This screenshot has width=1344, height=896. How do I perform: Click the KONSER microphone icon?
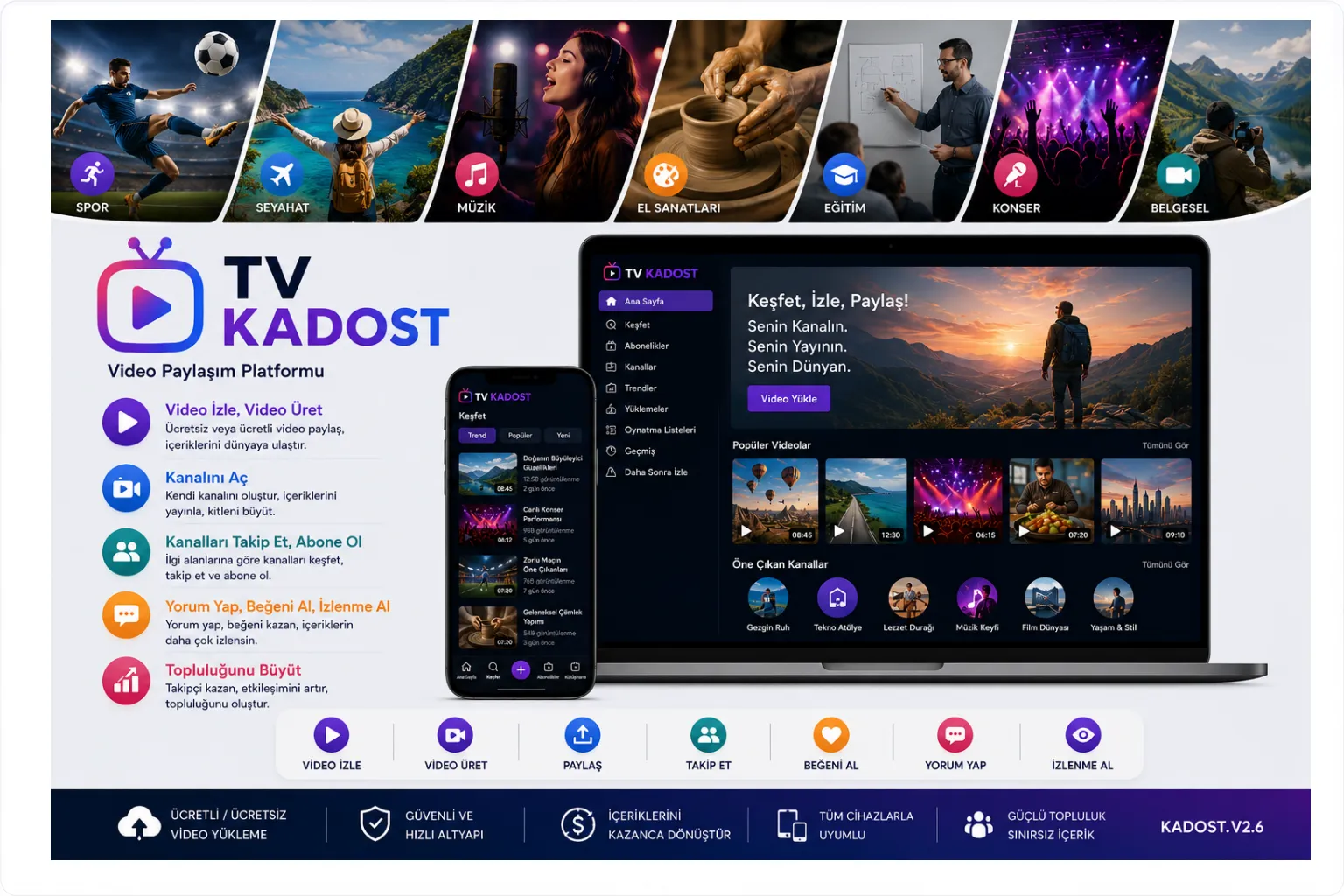[x=1015, y=175]
